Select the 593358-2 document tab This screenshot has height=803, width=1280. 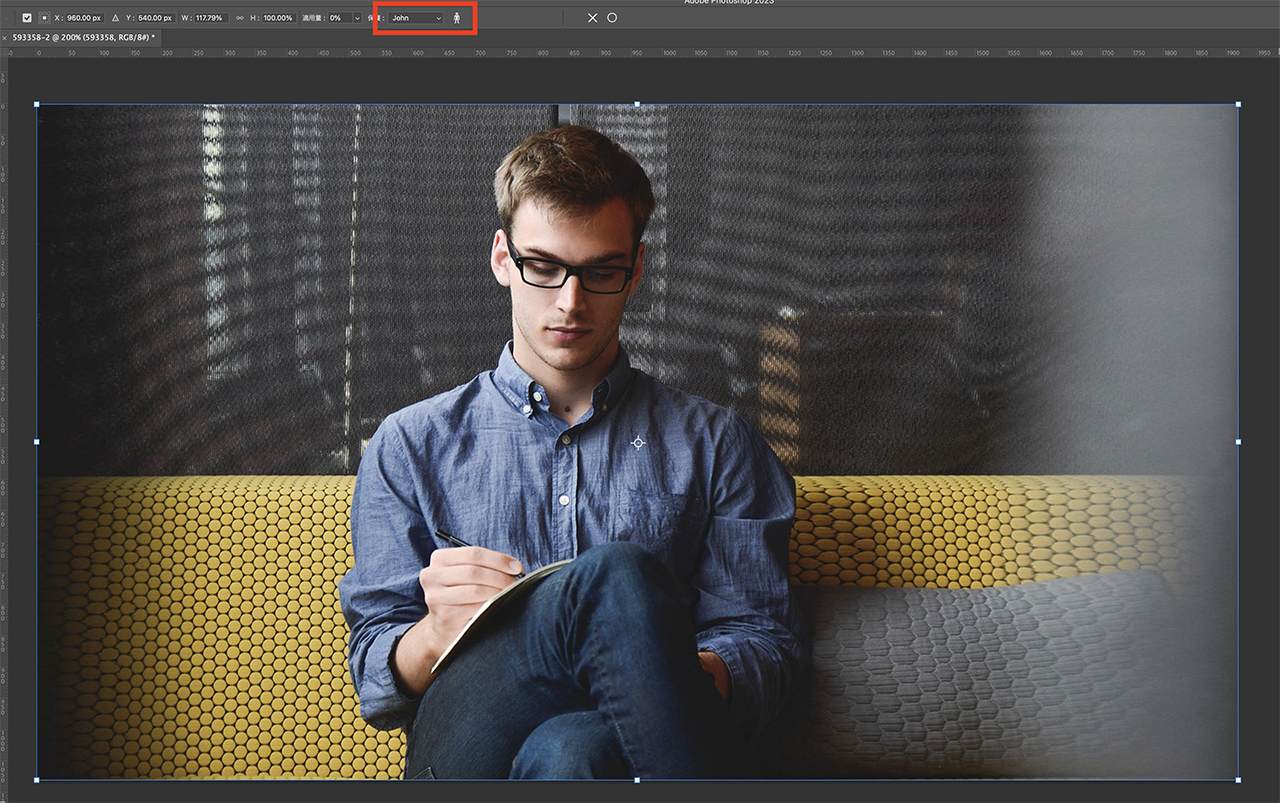point(83,37)
